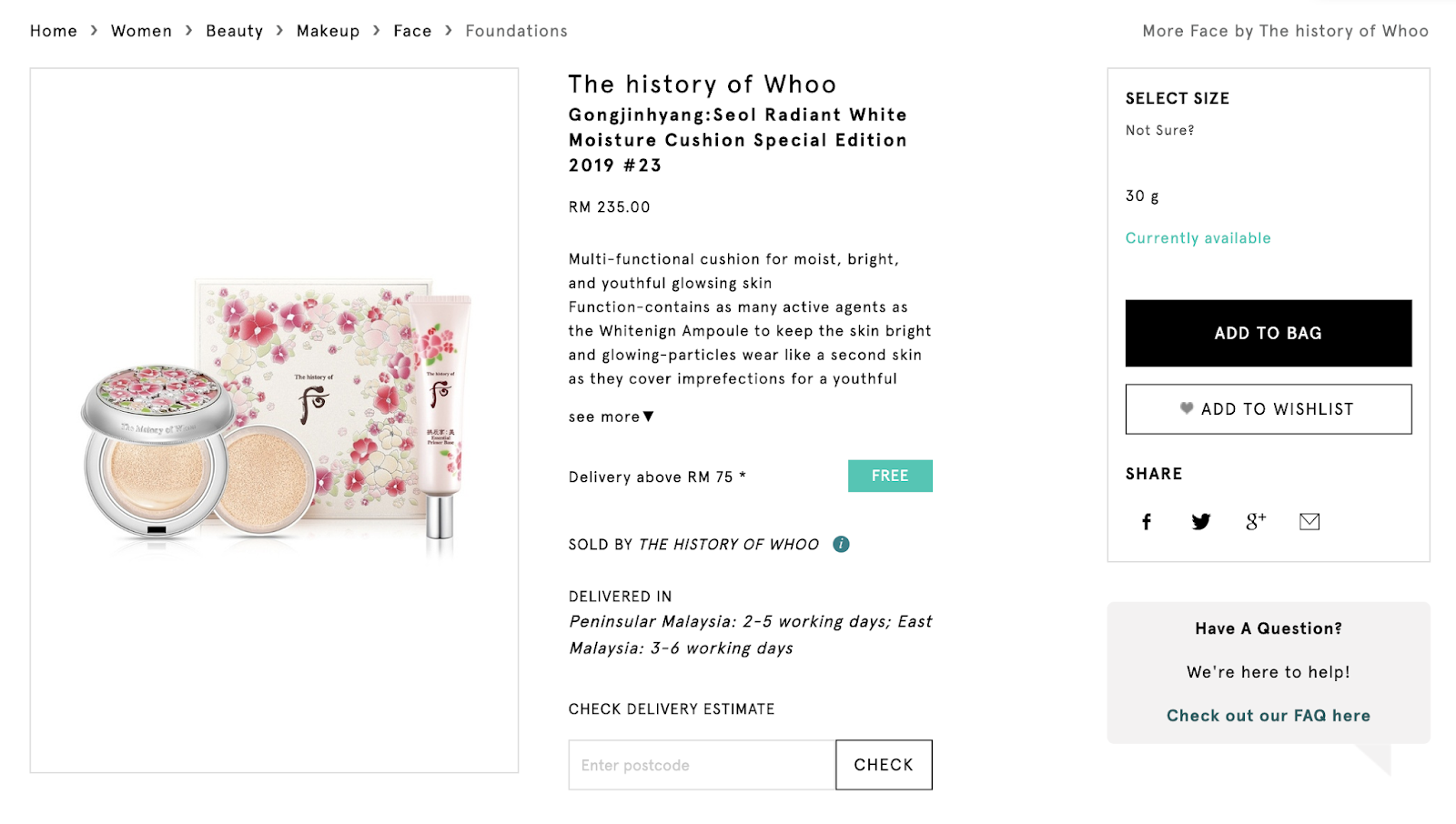Open Women breadcrumb category

pyautogui.click(x=141, y=31)
